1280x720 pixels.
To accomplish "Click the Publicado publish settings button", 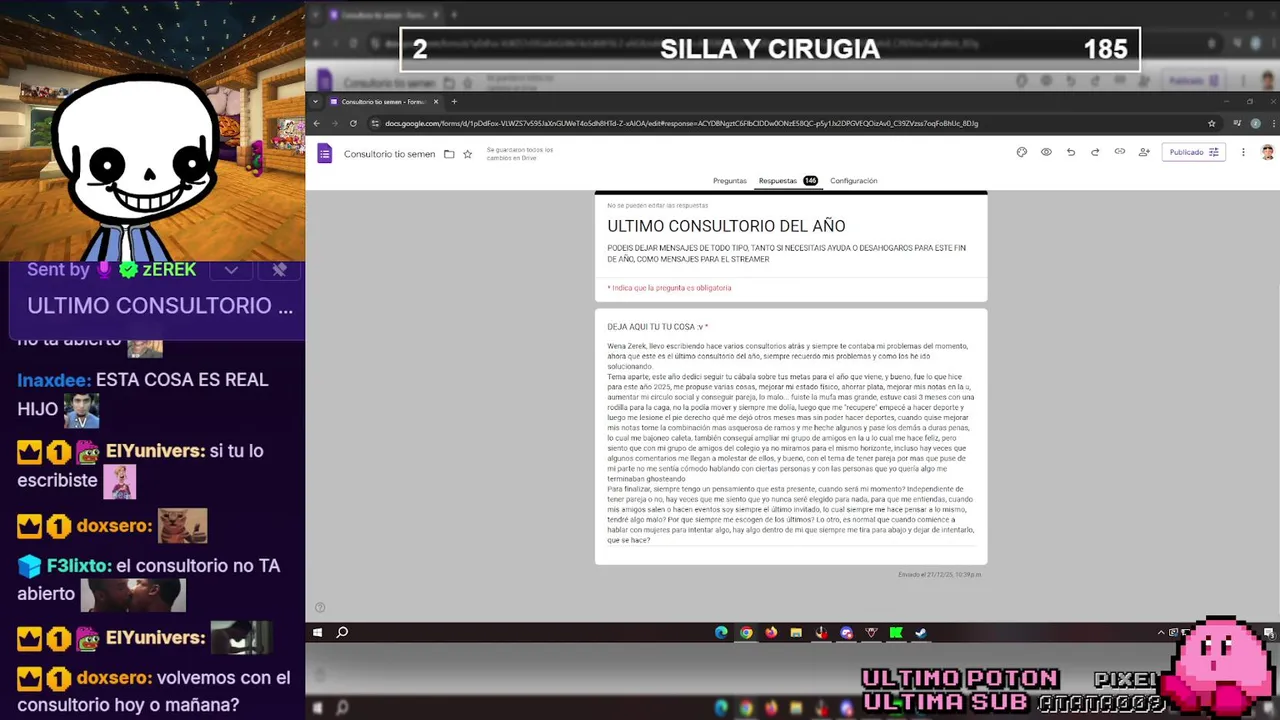I will pyautogui.click(x=1194, y=152).
